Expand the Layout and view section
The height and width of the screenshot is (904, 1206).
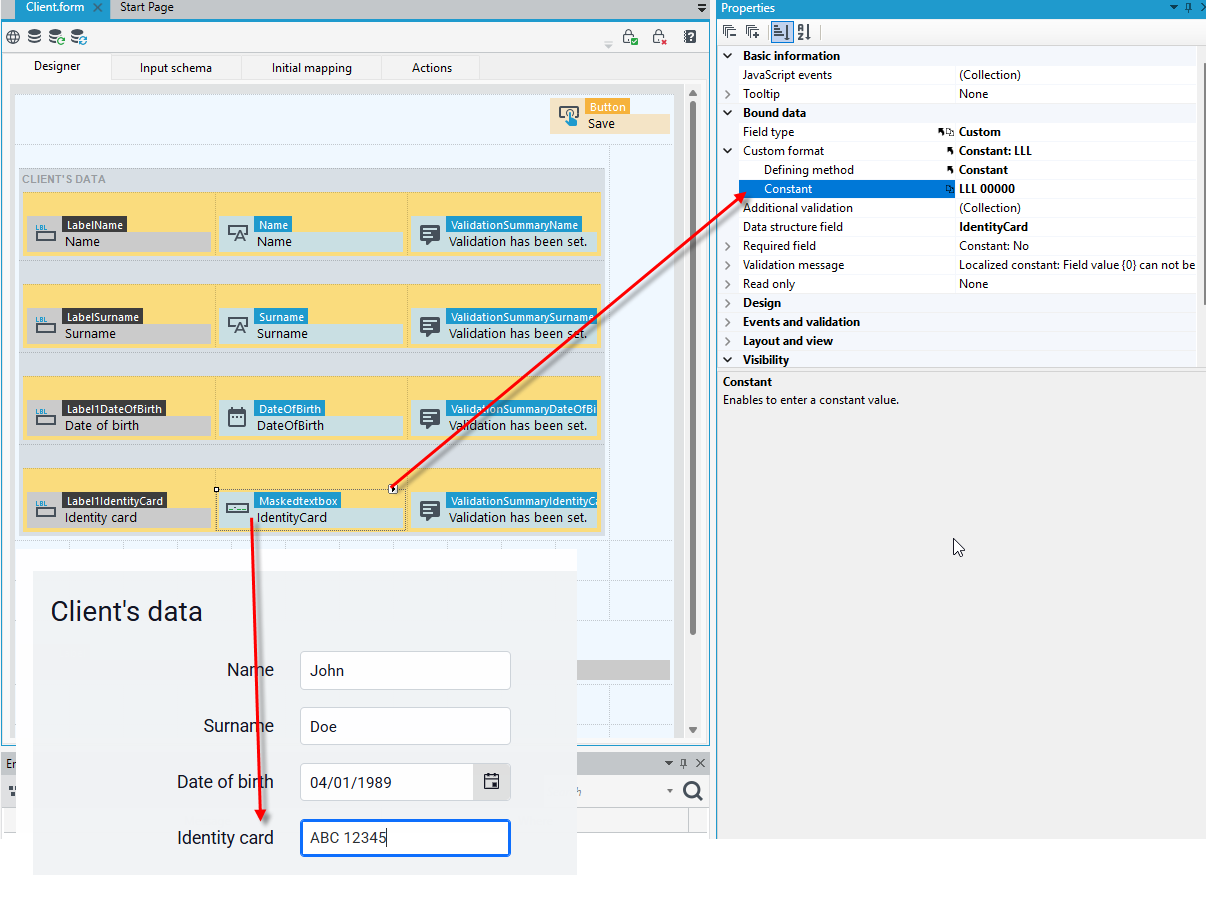pos(728,341)
